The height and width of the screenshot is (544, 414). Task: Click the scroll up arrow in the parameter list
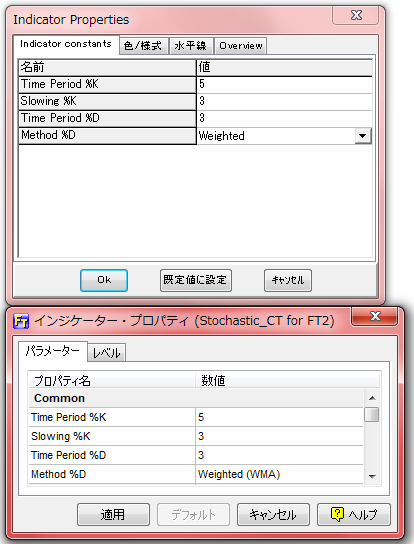(x=372, y=398)
